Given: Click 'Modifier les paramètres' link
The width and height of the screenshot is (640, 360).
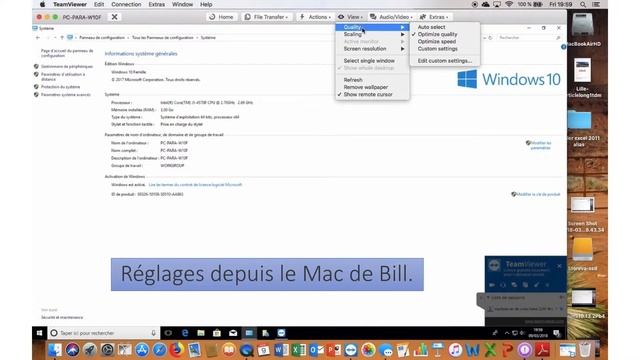Looking at the screenshot, I should [541, 145].
